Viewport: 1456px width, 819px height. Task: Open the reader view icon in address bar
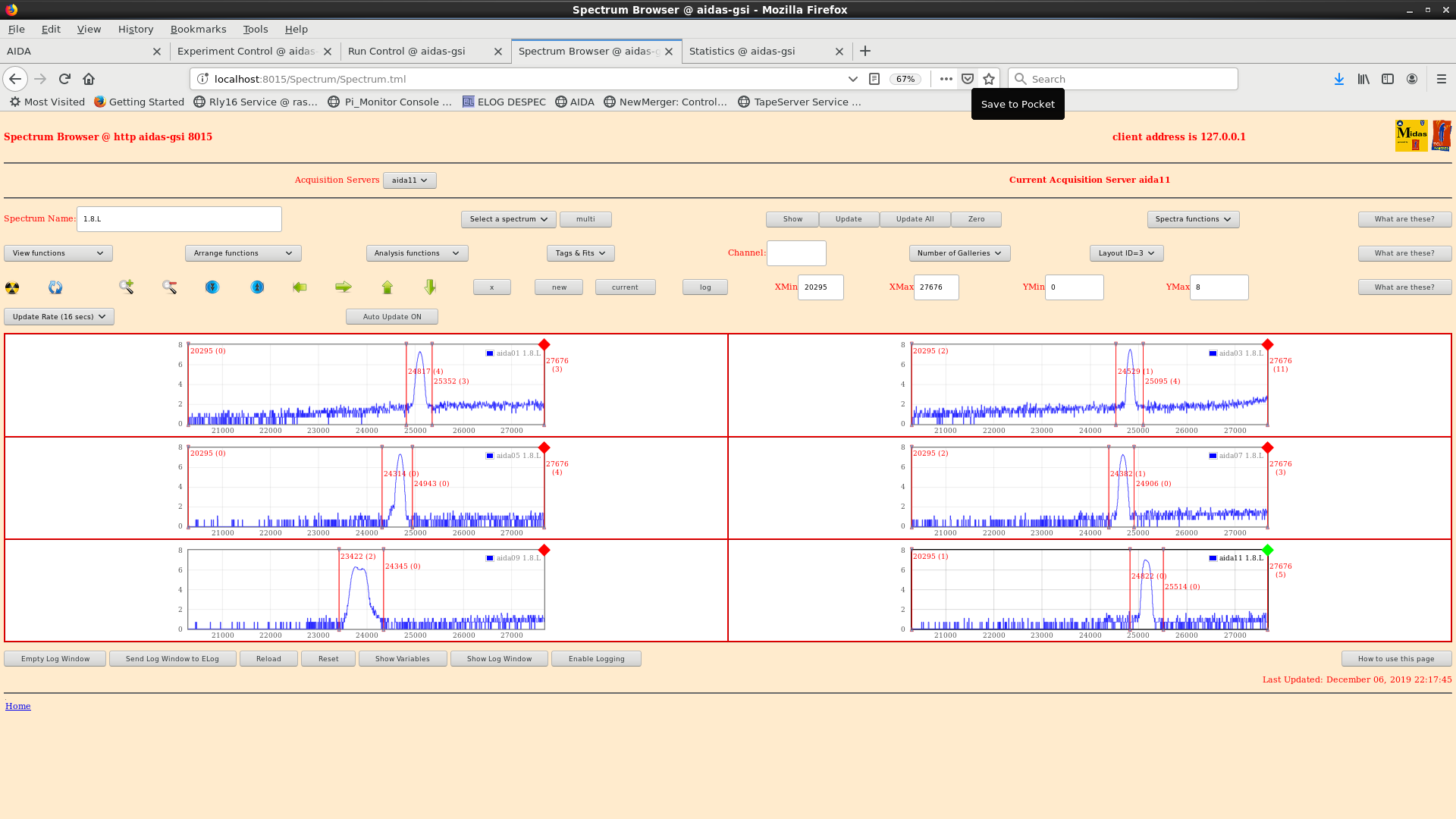point(874,79)
